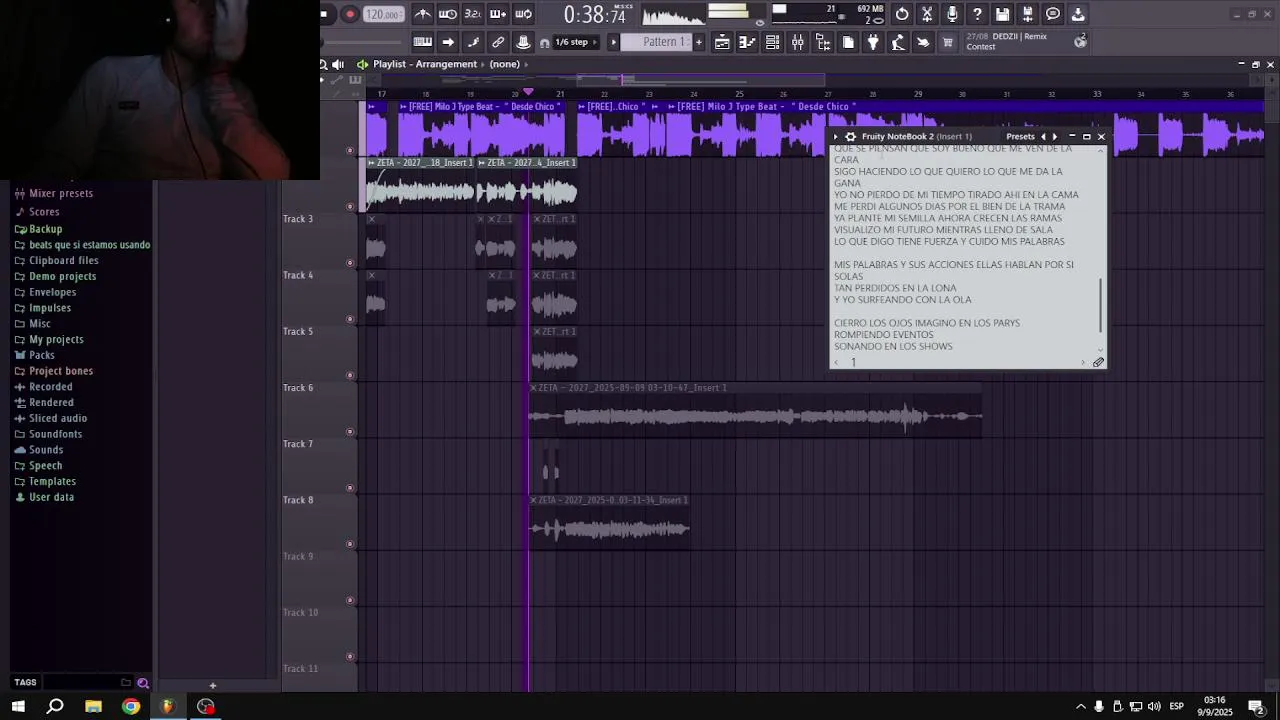Click the 0:38:74 time display
1280x720 pixels.
pos(594,14)
